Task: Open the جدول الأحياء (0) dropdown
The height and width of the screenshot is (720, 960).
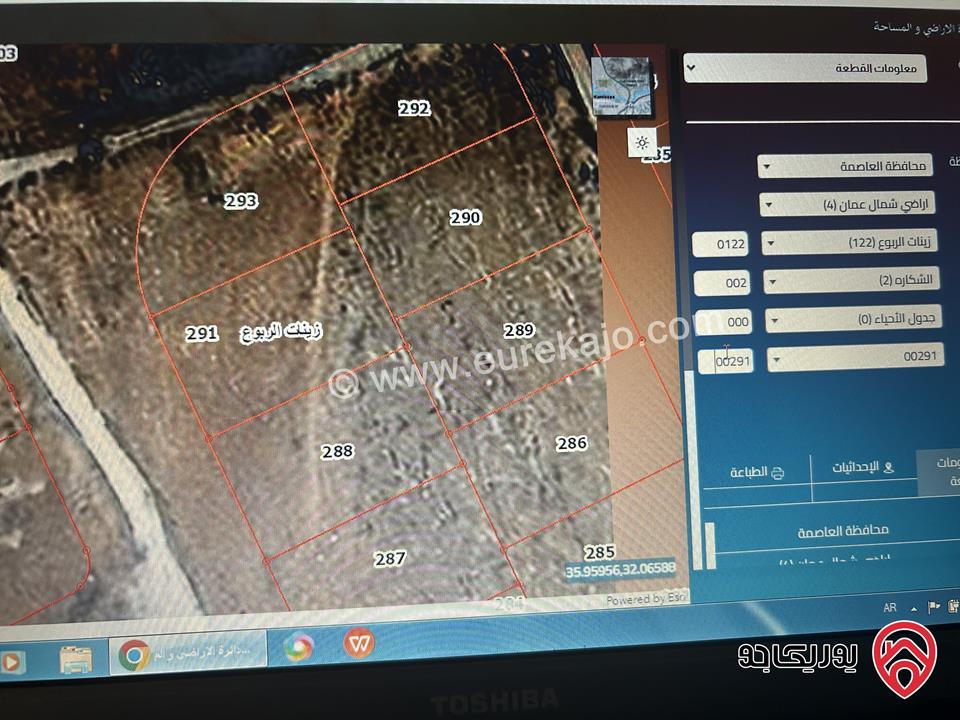Action: tap(853, 320)
